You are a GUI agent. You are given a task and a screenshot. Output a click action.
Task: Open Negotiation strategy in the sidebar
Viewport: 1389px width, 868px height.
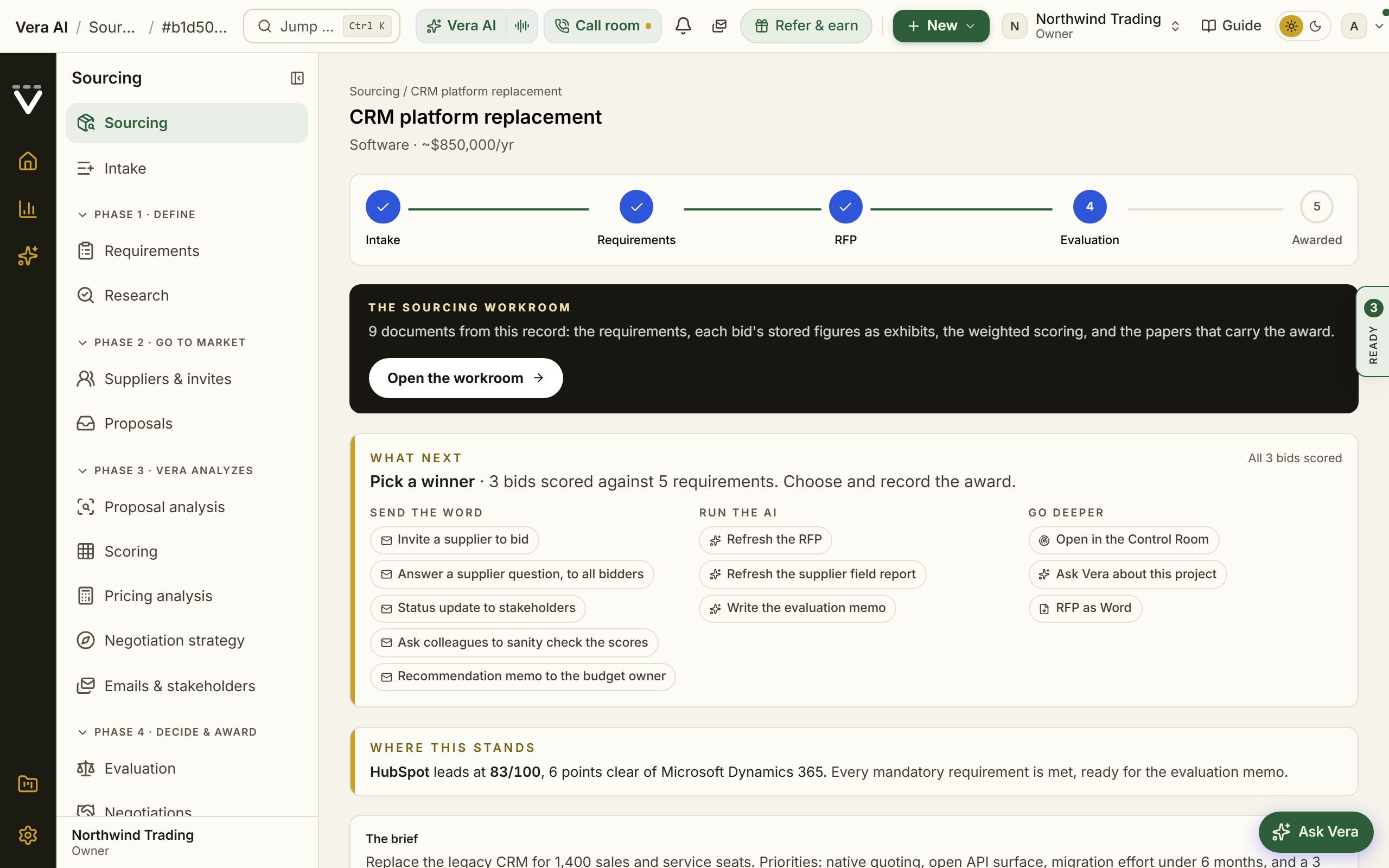(x=187, y=640)
